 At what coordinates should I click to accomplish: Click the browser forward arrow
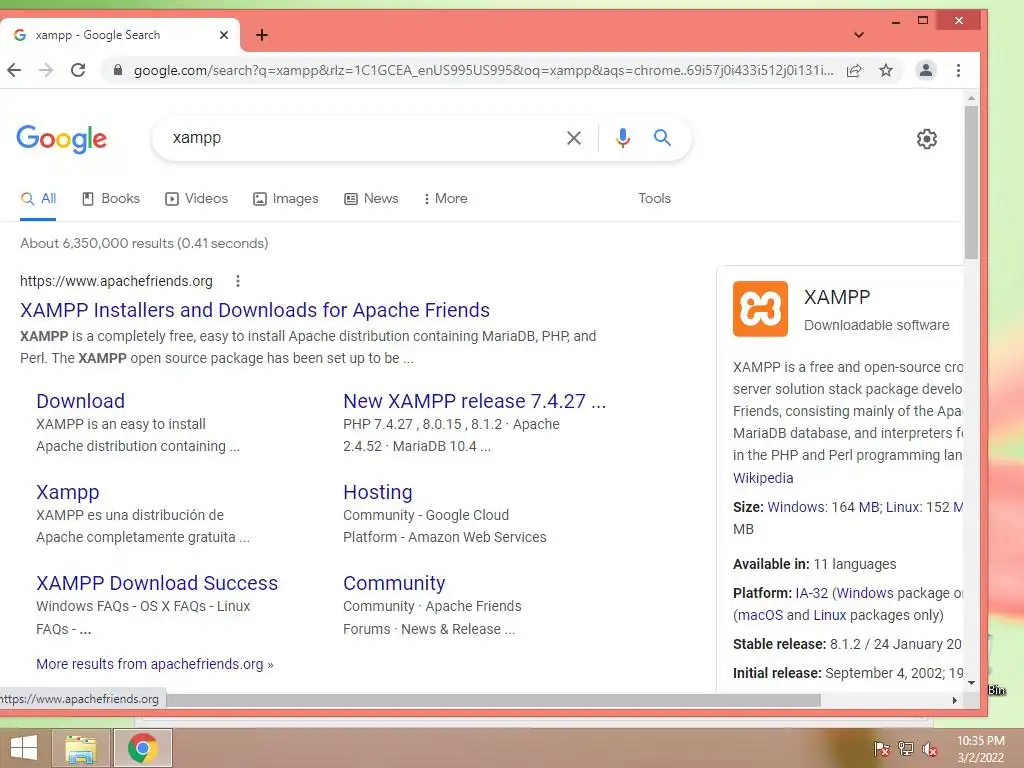[46, 70]
